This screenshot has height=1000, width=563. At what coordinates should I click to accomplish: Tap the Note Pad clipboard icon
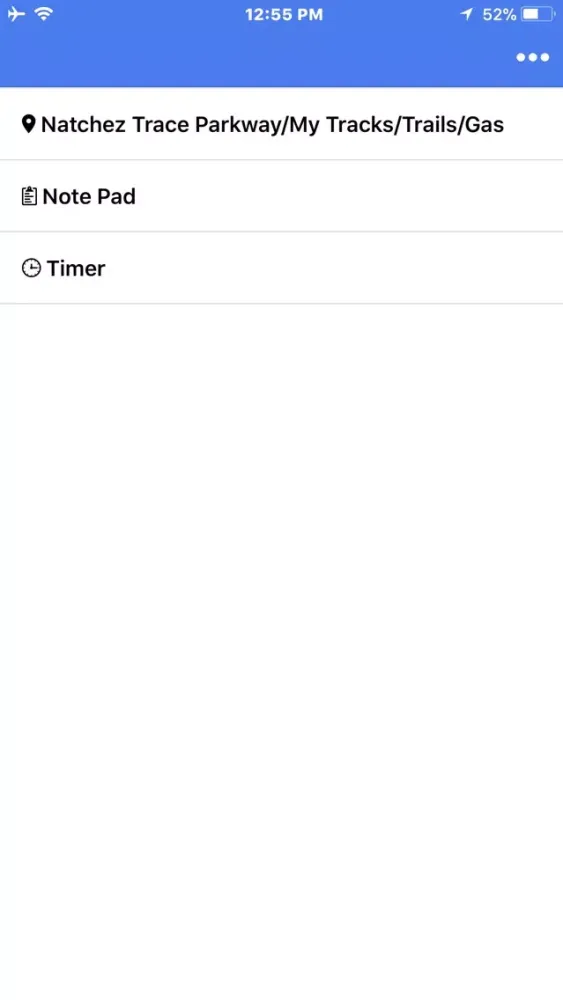coord(29,196)
